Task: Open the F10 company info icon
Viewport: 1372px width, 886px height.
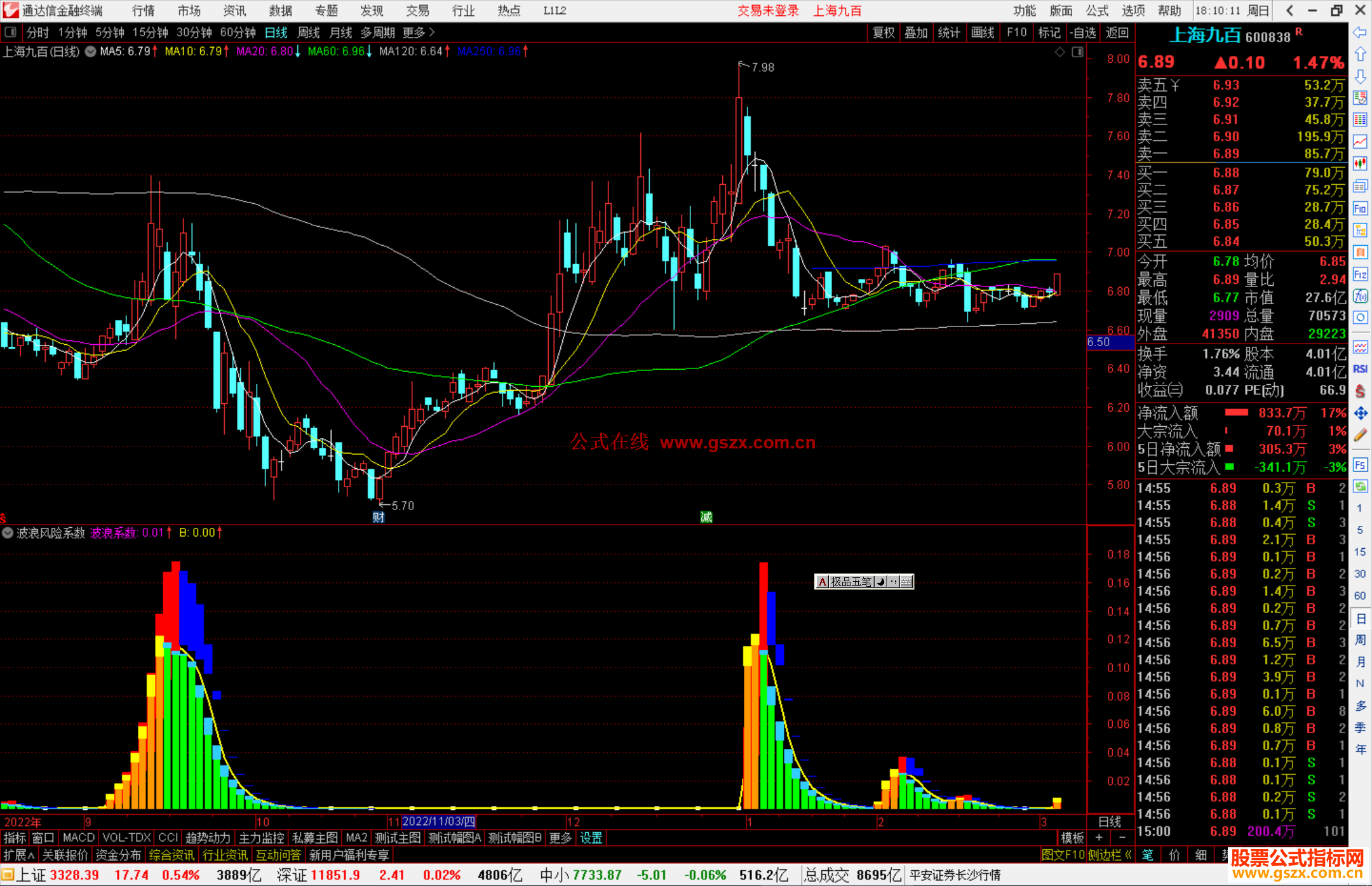Action: pyautogui.click(x=1360, y=209)
